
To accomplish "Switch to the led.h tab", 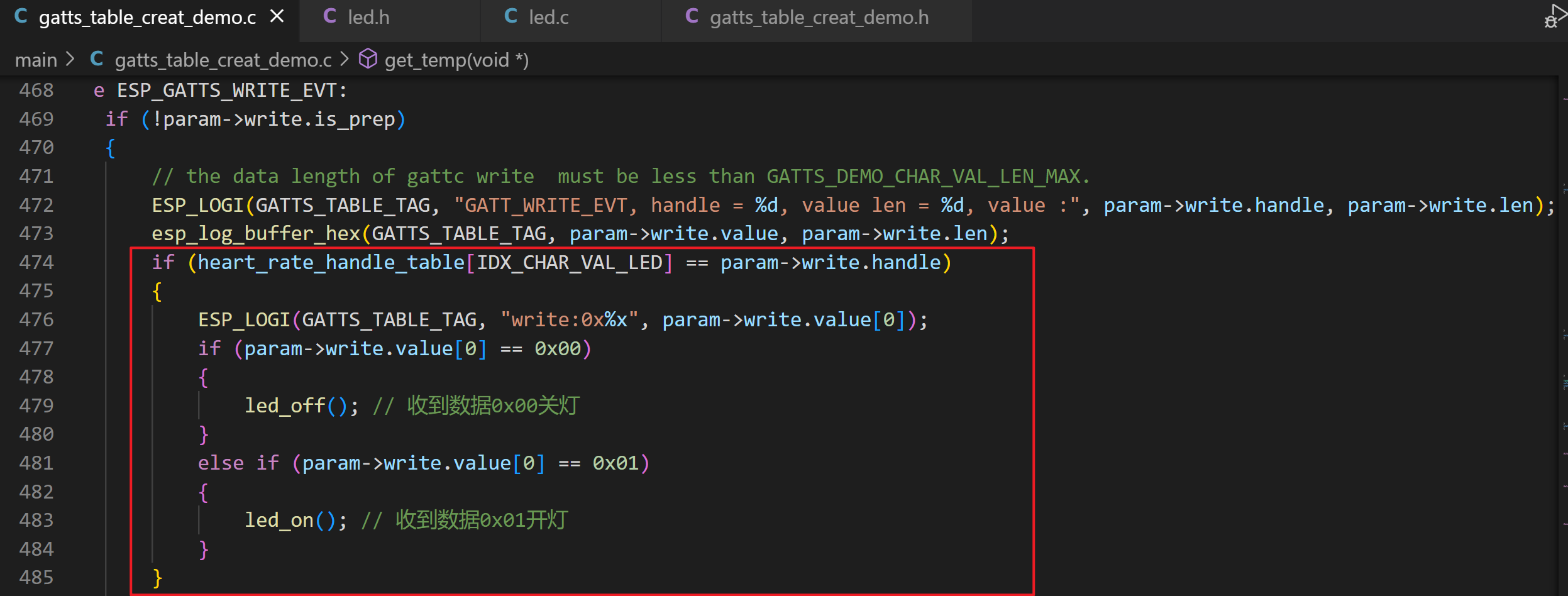I will (x=390, y=21).
